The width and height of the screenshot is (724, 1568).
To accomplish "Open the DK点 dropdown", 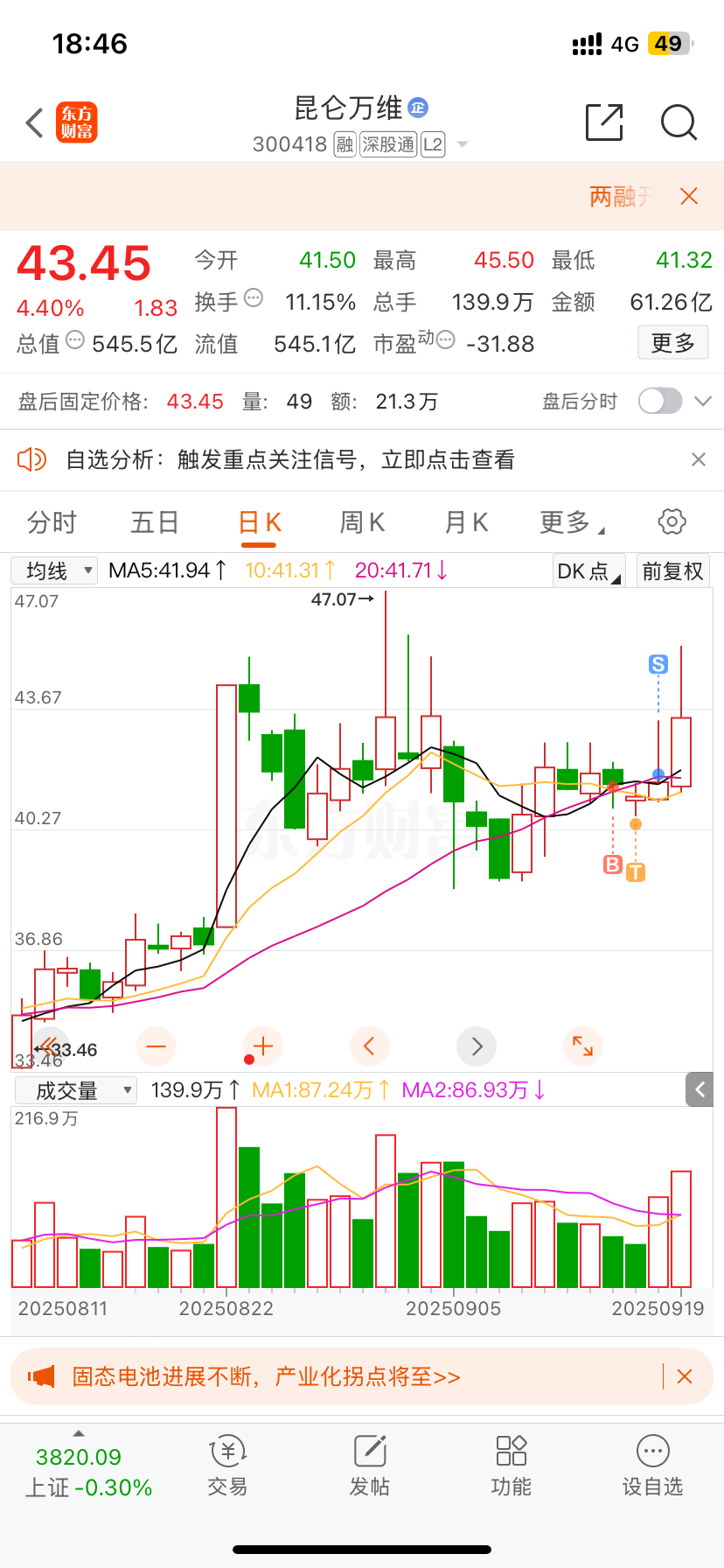I will click(x=589, y=571).
